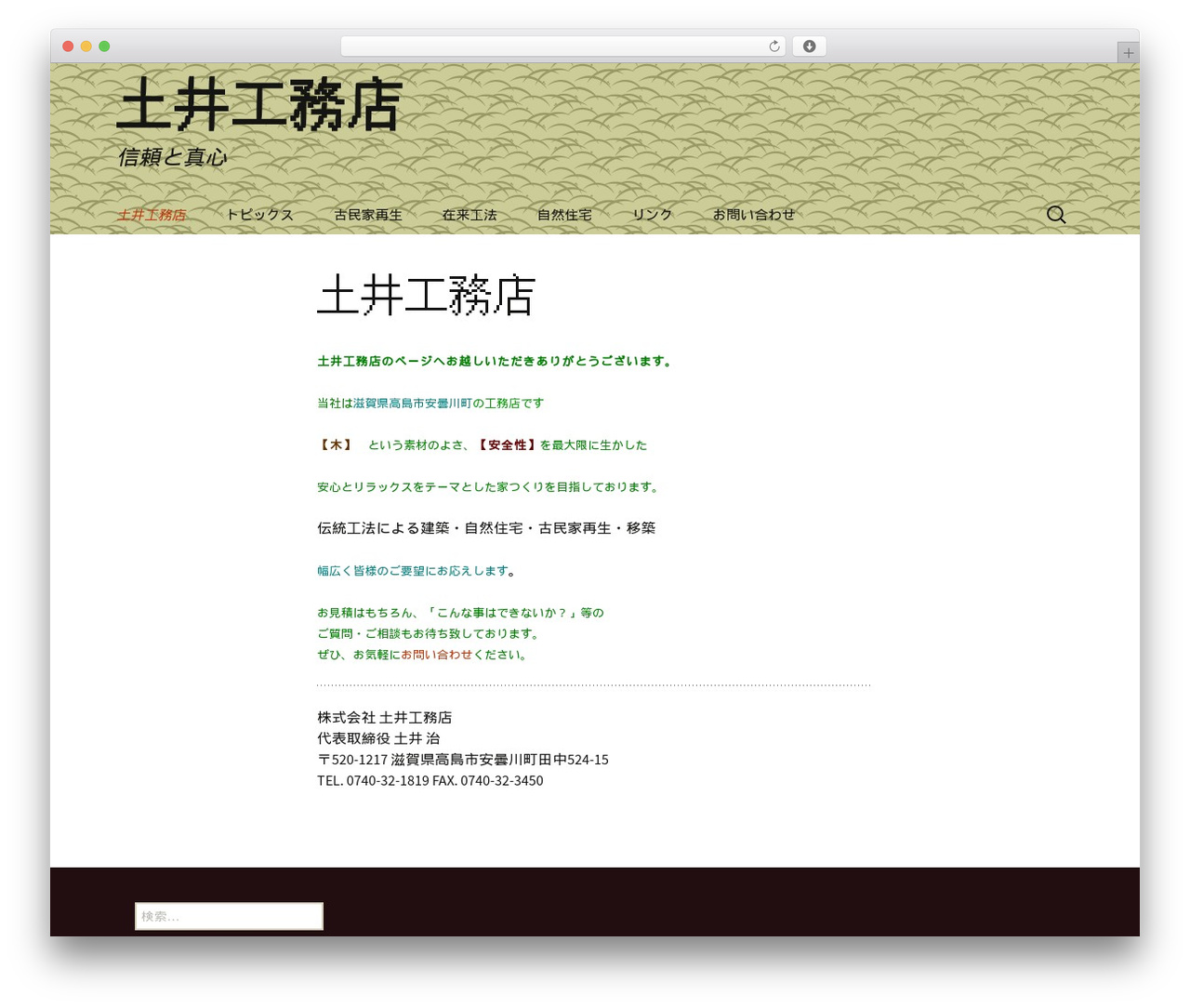Image resolution: width=1190 pixels, height=1008 pixels.
Task: Click the line 伝統工法による建築・自然住宅
Action: click(x=486, y=528)
